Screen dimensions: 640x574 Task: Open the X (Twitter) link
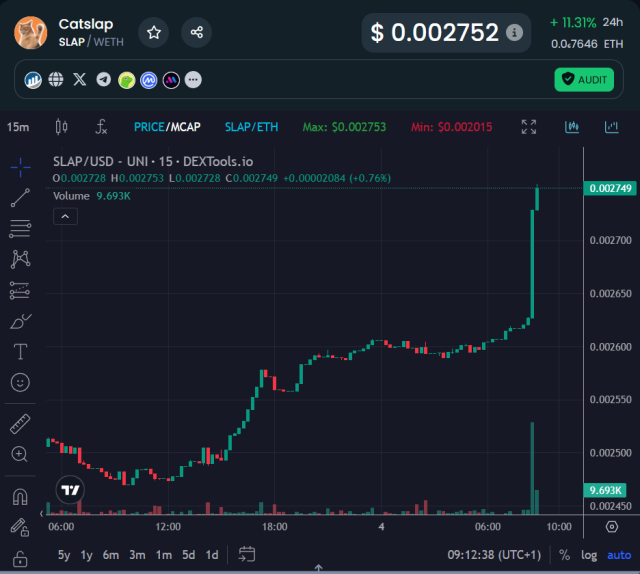tap(80, 80)
